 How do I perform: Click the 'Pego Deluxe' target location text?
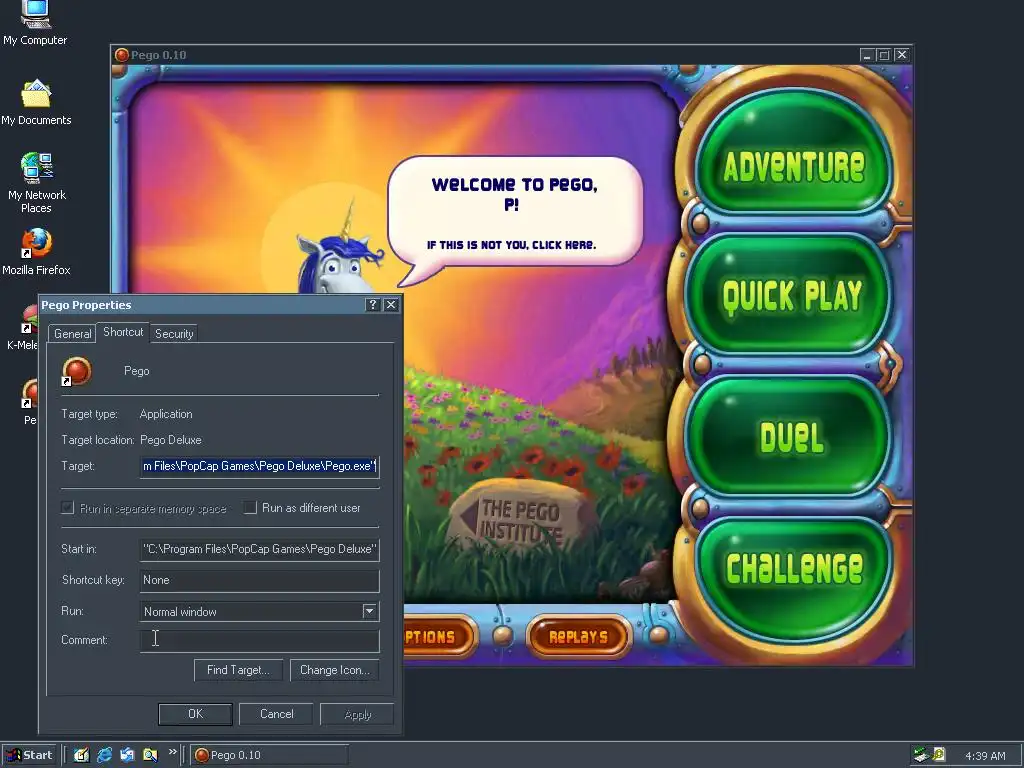170,440
